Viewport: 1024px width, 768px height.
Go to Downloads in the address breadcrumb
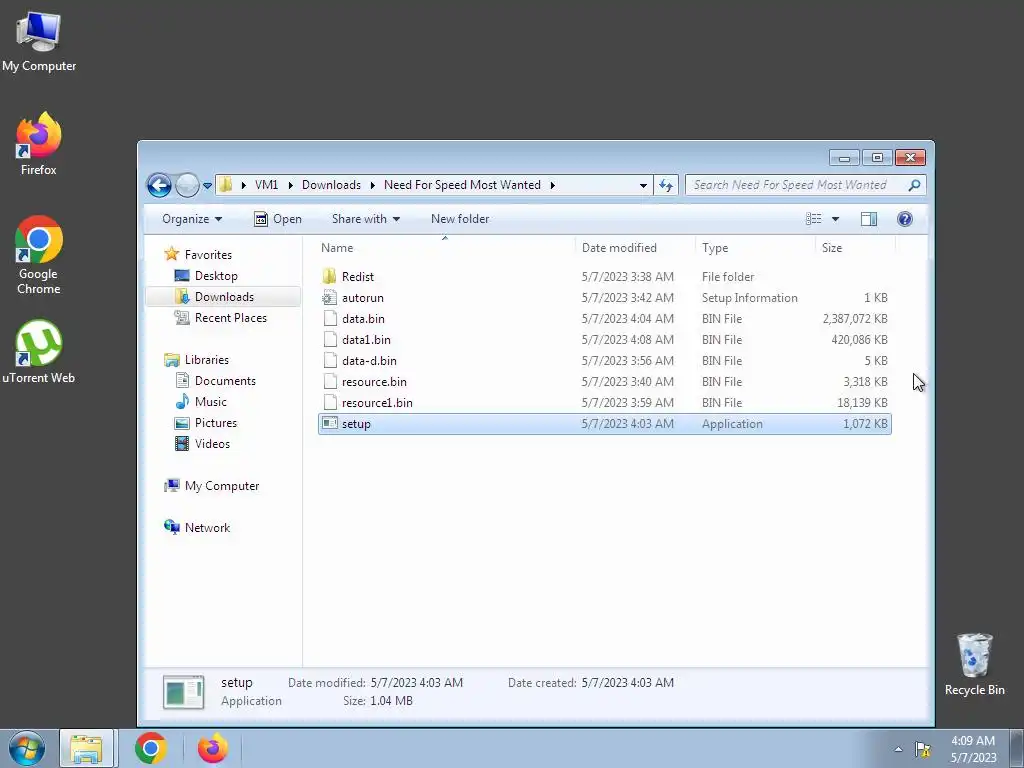(331, 185)
